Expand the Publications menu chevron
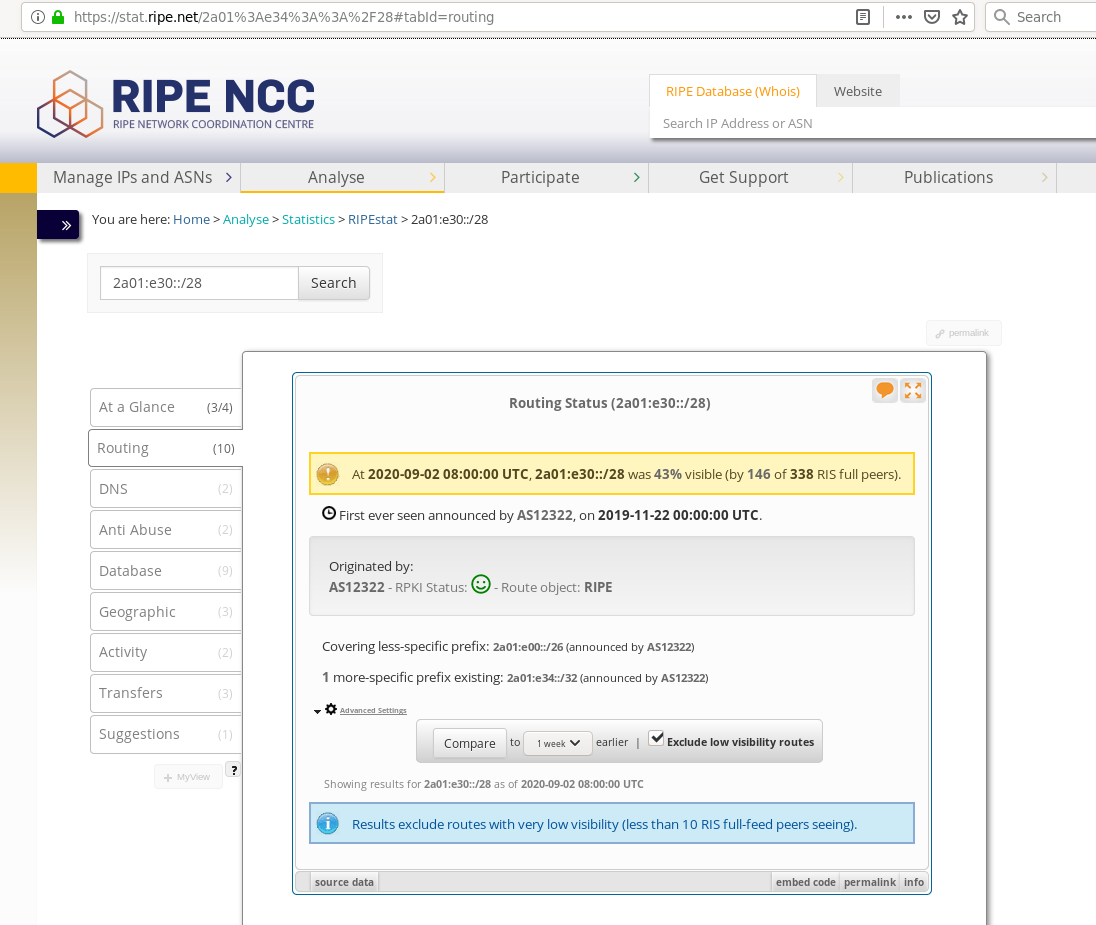The image size is (1096, 925). 1045,178
